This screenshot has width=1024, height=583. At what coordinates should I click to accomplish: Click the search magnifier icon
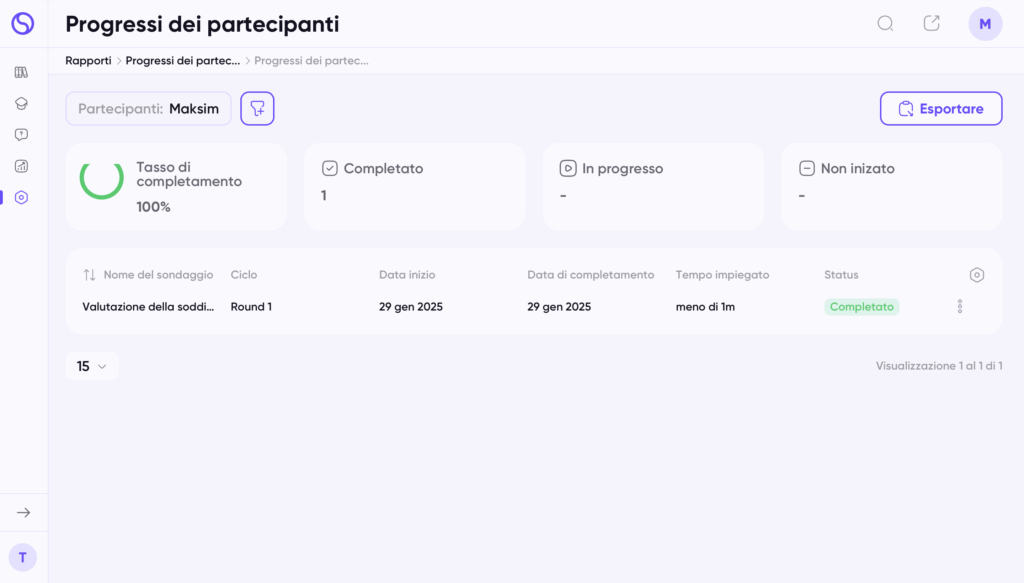click(x=885, y=24)
